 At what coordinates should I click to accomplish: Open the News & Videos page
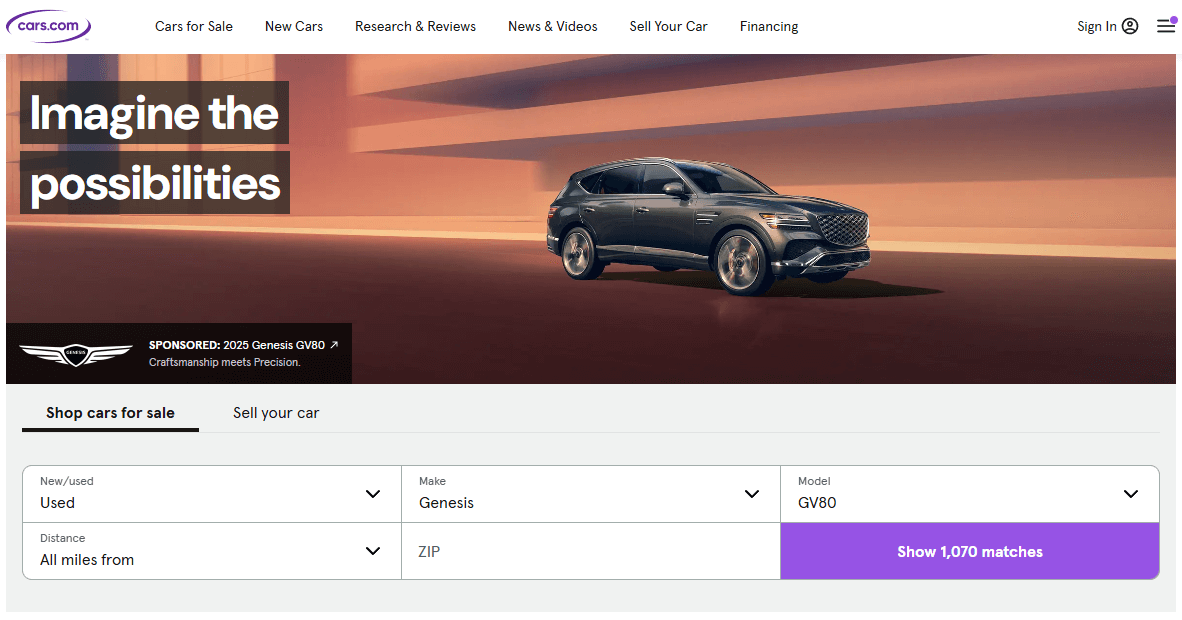tap(552, 26)
